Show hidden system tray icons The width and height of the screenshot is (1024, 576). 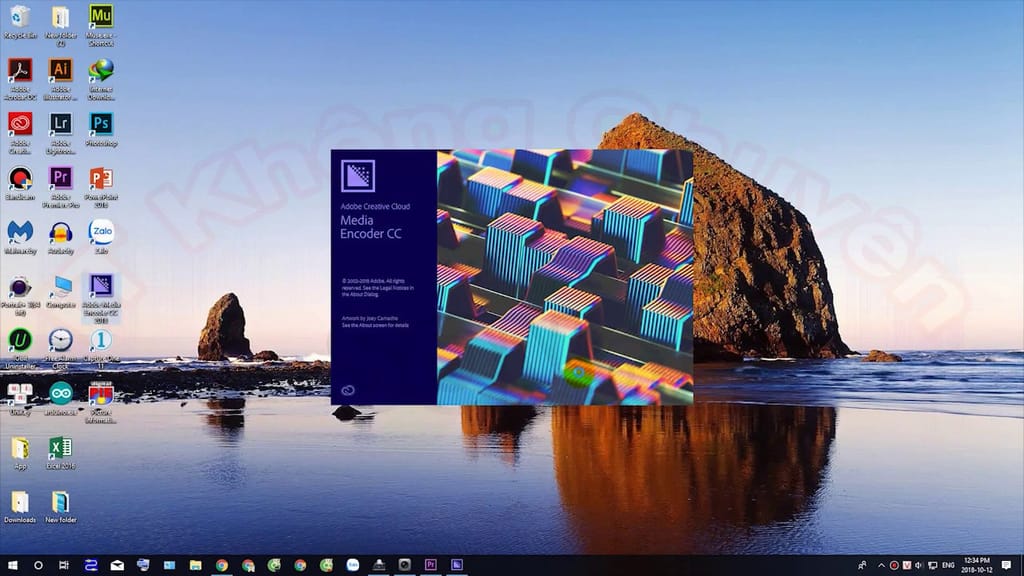tap(881, 565)
